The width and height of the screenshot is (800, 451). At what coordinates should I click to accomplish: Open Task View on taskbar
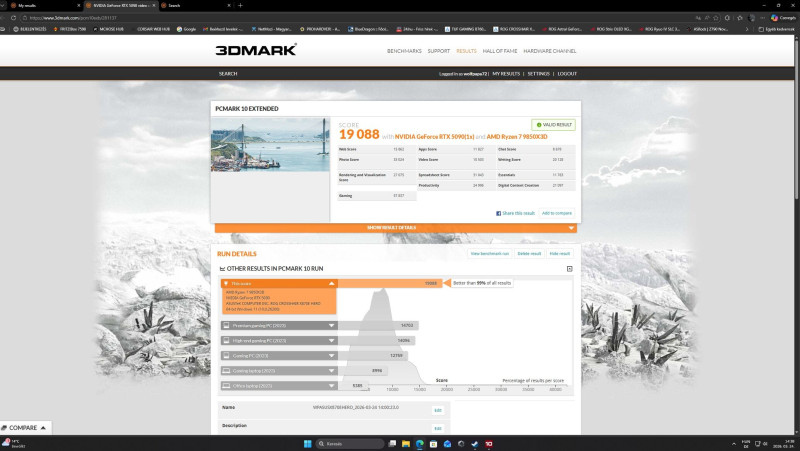pyautogui.click(x=392, y=444)
